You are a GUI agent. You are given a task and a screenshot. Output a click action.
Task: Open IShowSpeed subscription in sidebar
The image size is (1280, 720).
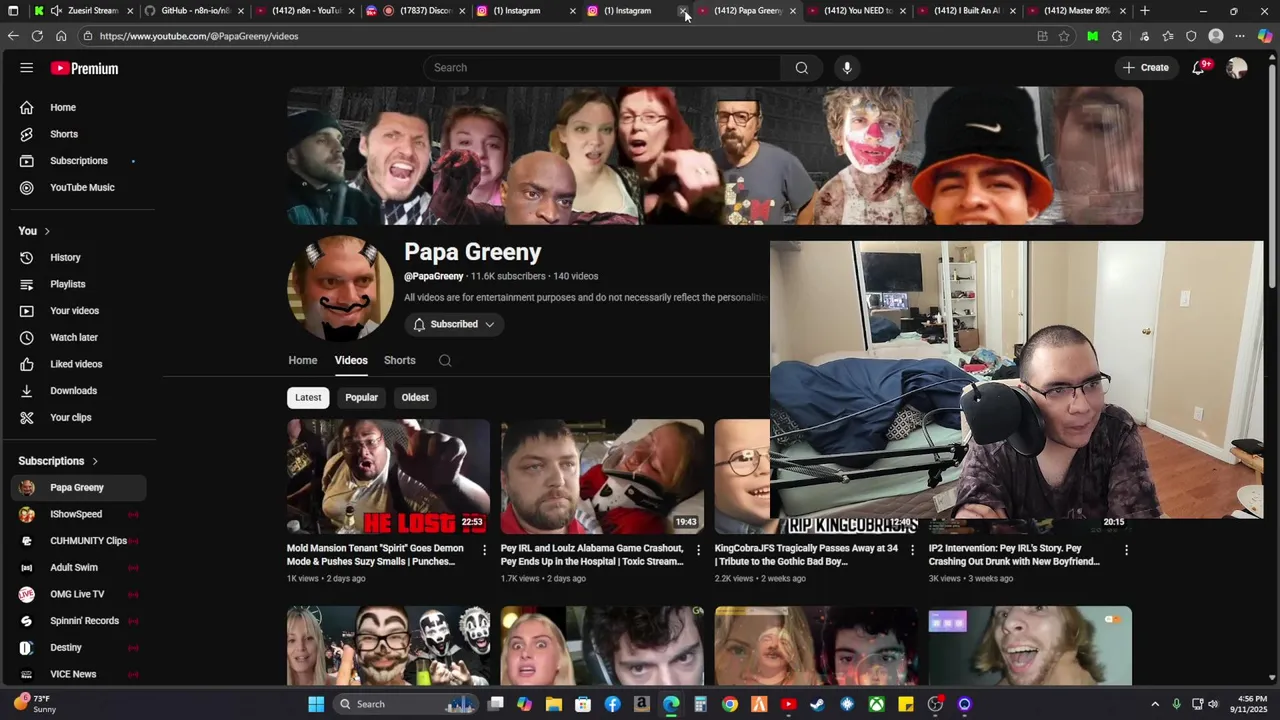pyautogui.click(x=78, y=514)
